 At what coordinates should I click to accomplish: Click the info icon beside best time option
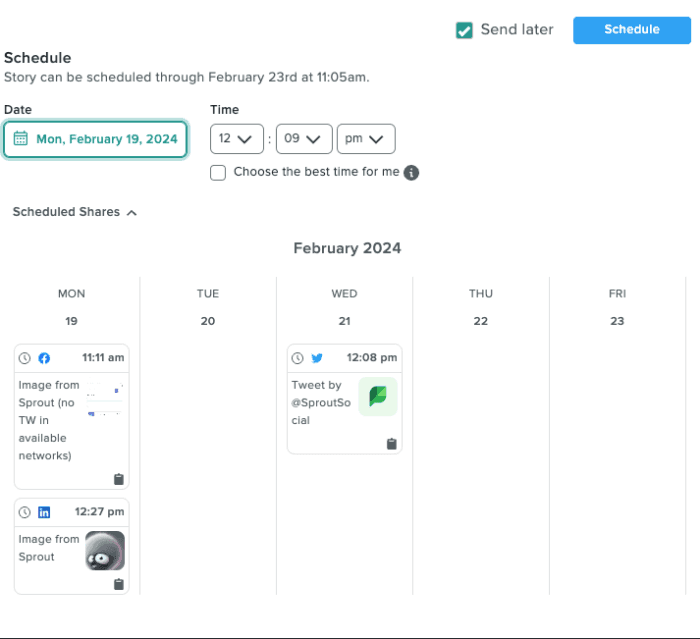[411, 172]
